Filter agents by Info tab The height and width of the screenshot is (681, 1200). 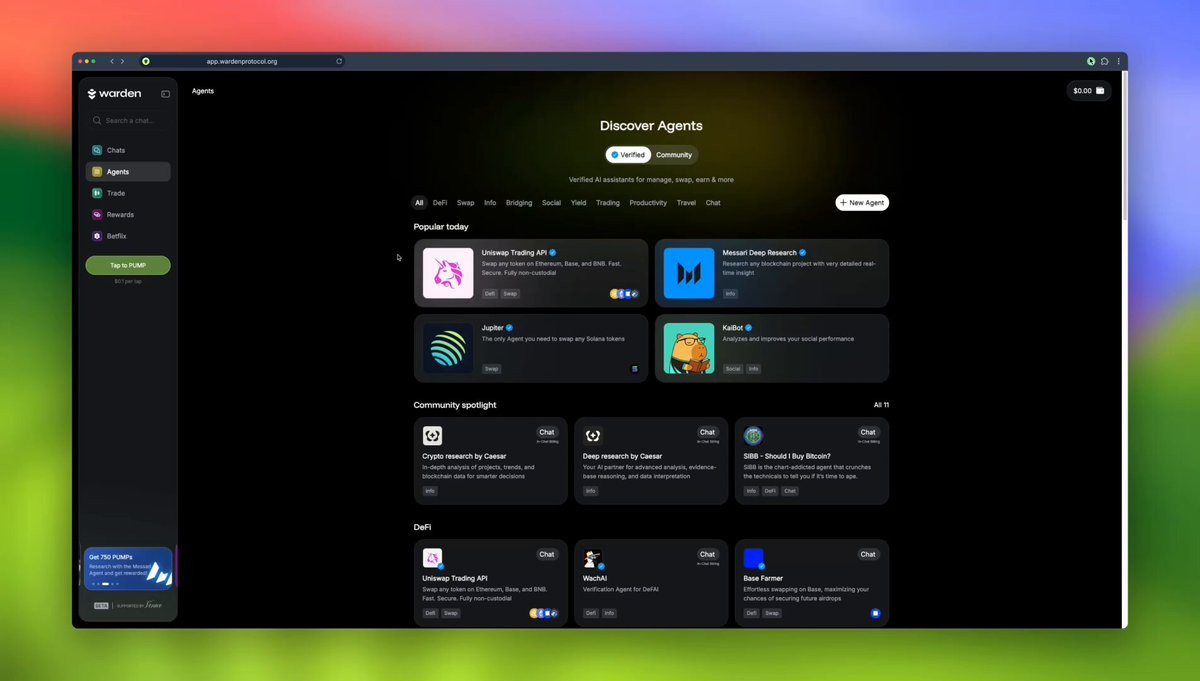coord(490,203)
